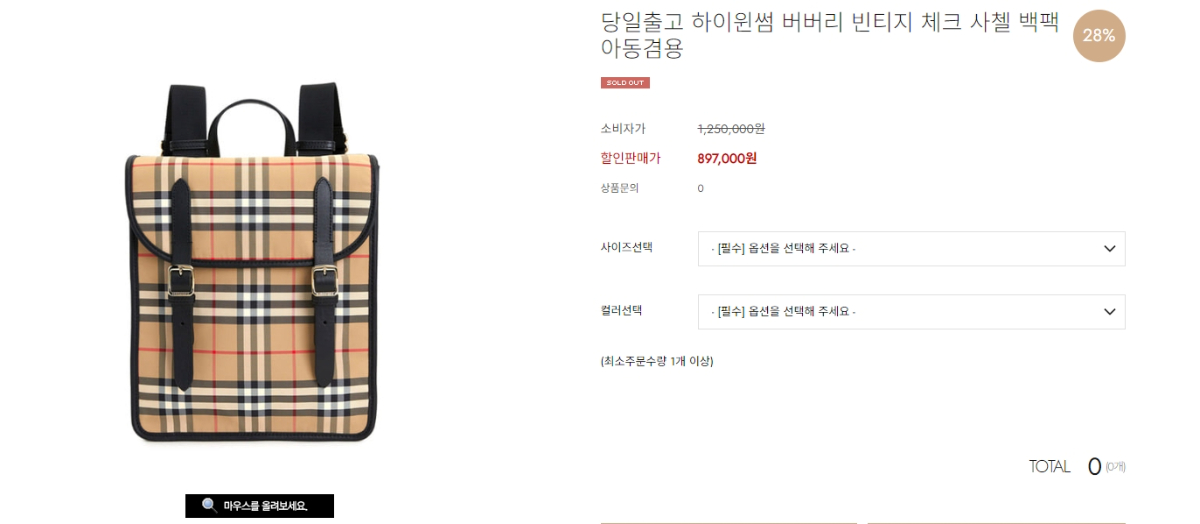Click the red SOLD OUT badge
Viewport: 1200px width, 524px height.
[x=625, y=83]
